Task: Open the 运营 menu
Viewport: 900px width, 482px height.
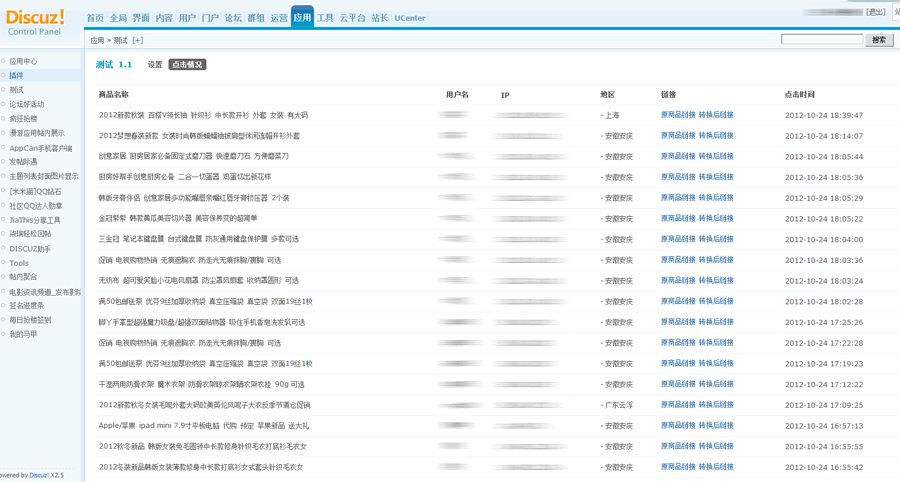Action: coord(279,18)
